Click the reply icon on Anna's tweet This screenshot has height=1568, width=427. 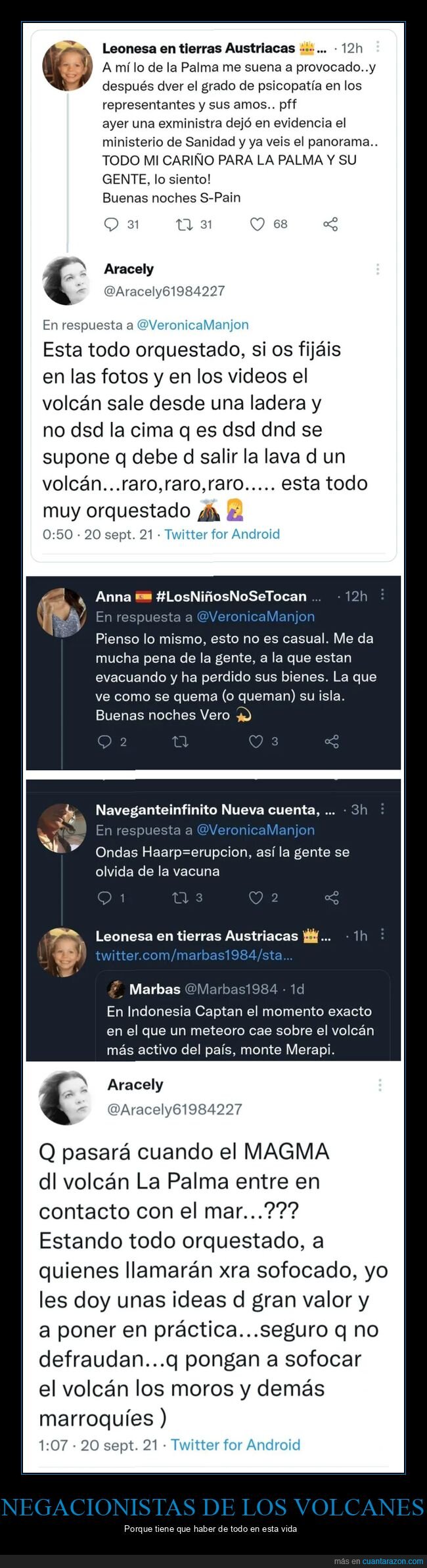[104, 742]
